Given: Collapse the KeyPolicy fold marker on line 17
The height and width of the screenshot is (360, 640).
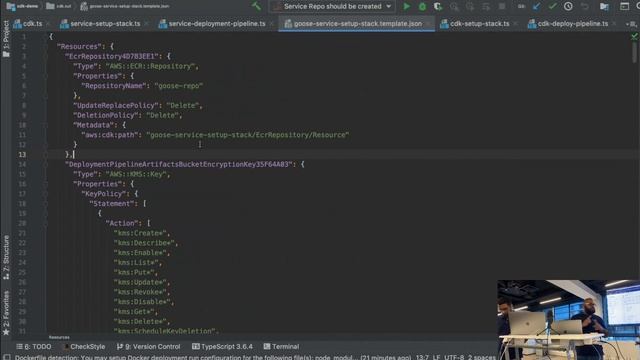Looking at the screenshot, I should pos(46,194).
